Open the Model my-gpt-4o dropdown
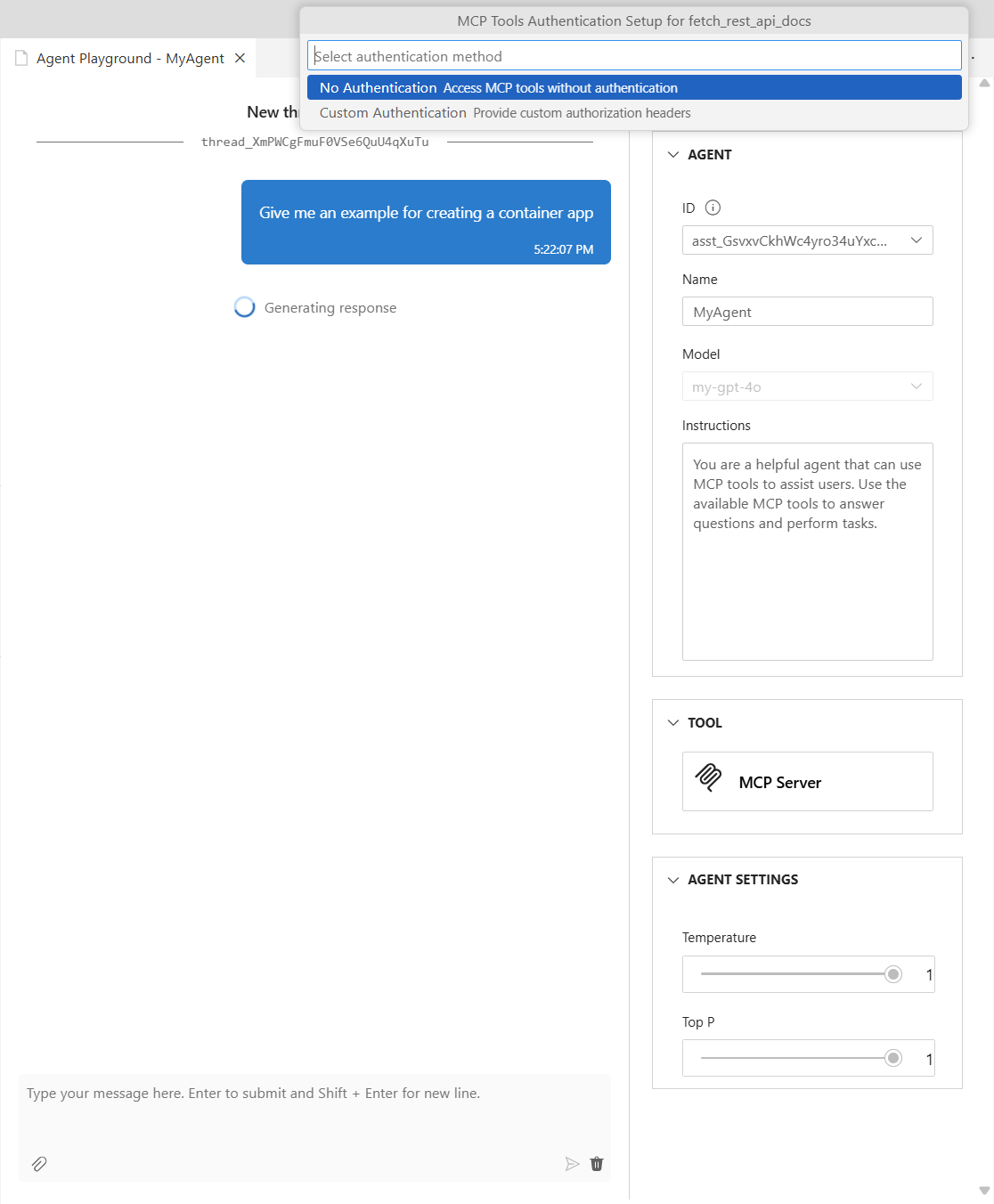The width and height of the screenshot is (994, 1204). click(x=916, y=386)
